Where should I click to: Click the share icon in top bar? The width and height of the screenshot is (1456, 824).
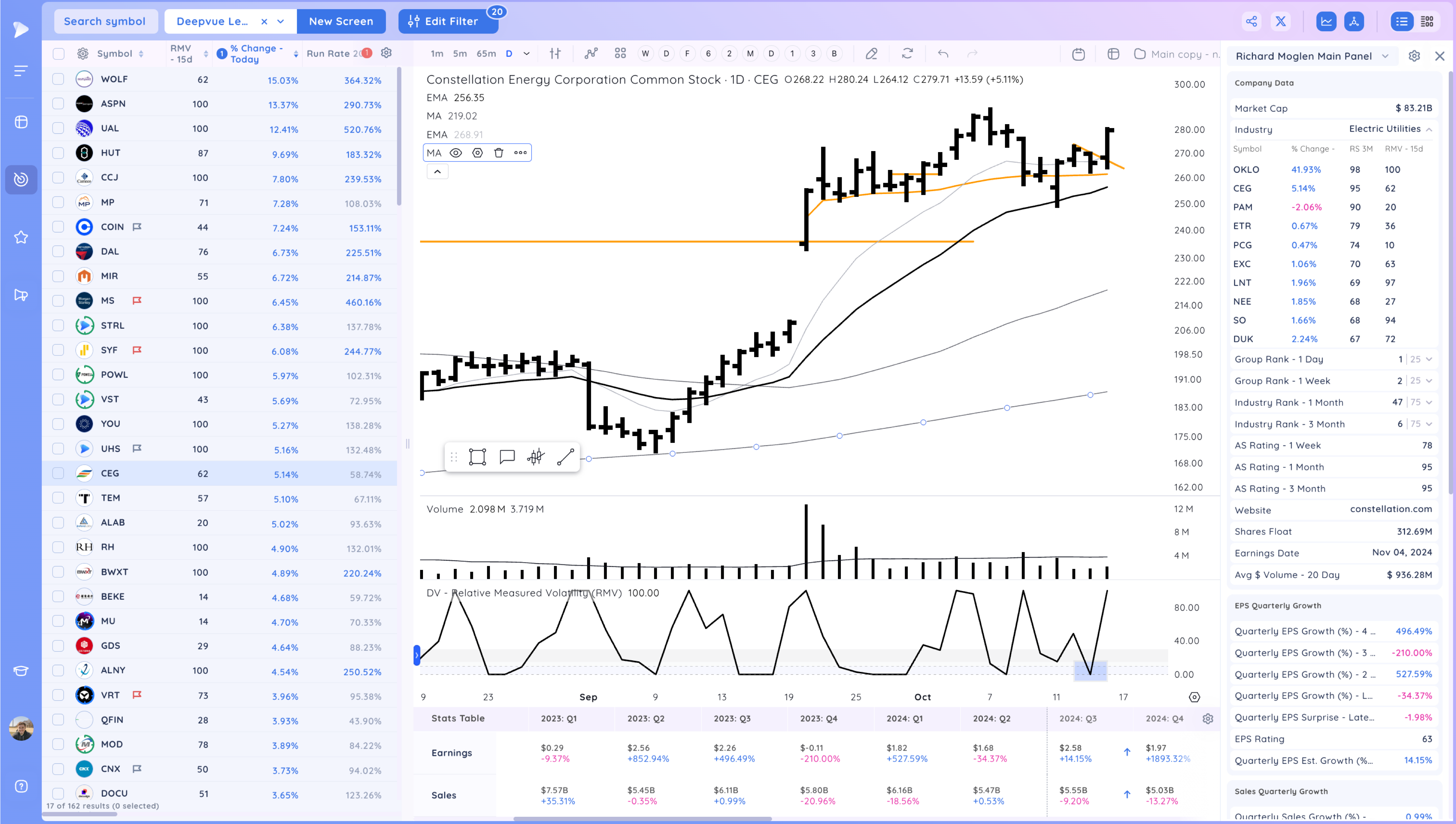click(1251, 21)
